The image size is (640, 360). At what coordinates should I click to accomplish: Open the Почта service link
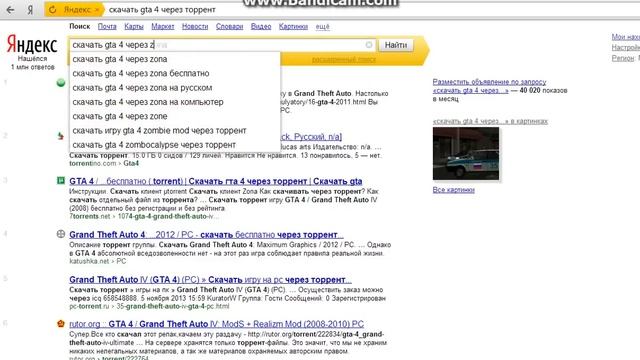[x=107, y=27]
